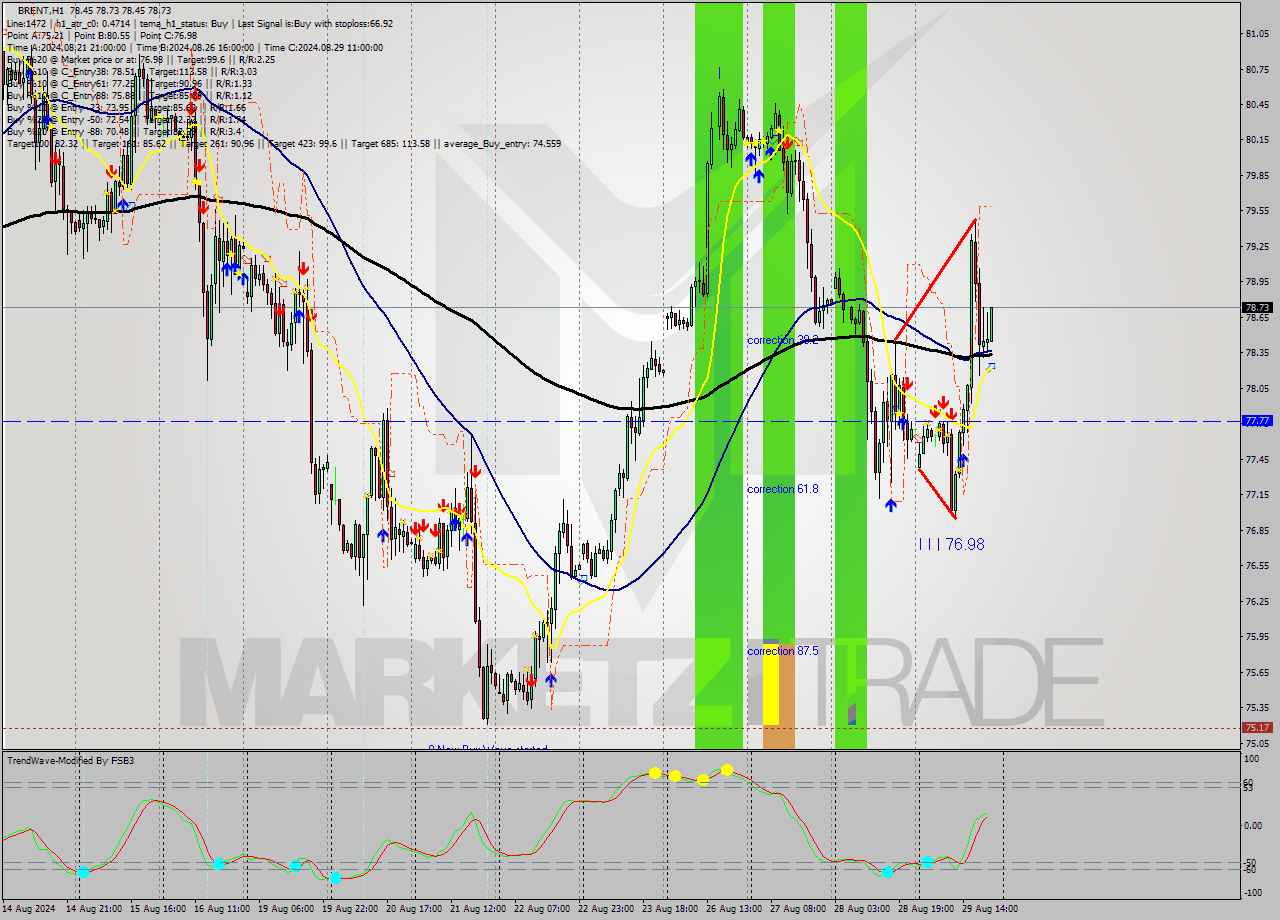Click the 78.35 price scale value
Viewport: 1280px width, 920px height.
[1257, 353]
